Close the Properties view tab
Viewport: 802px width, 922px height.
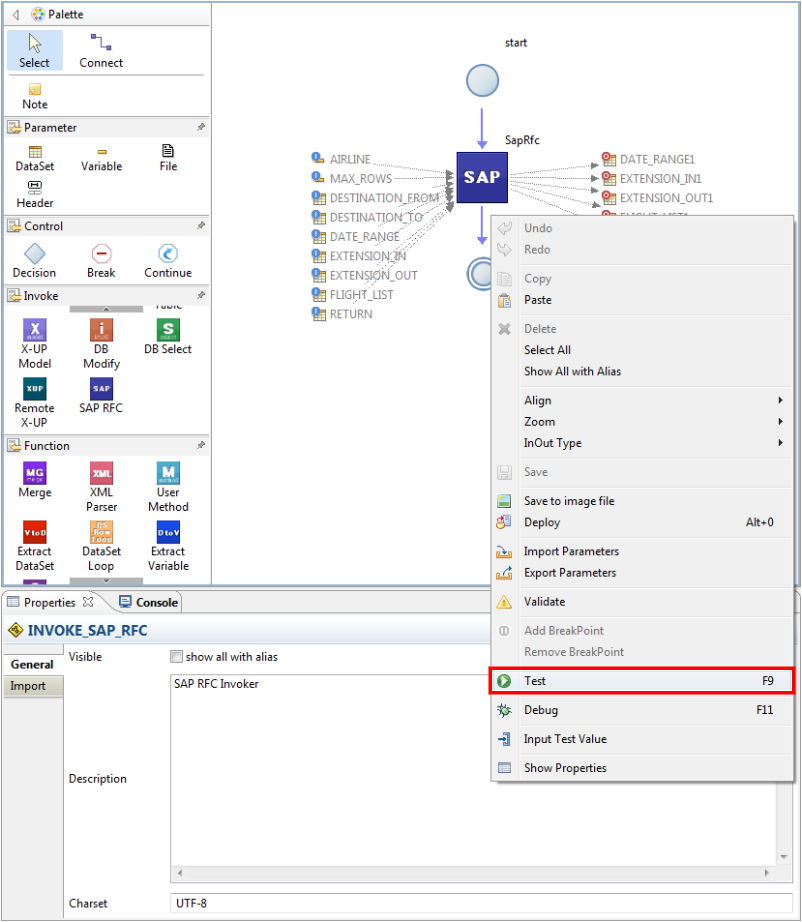coord(88,602)
